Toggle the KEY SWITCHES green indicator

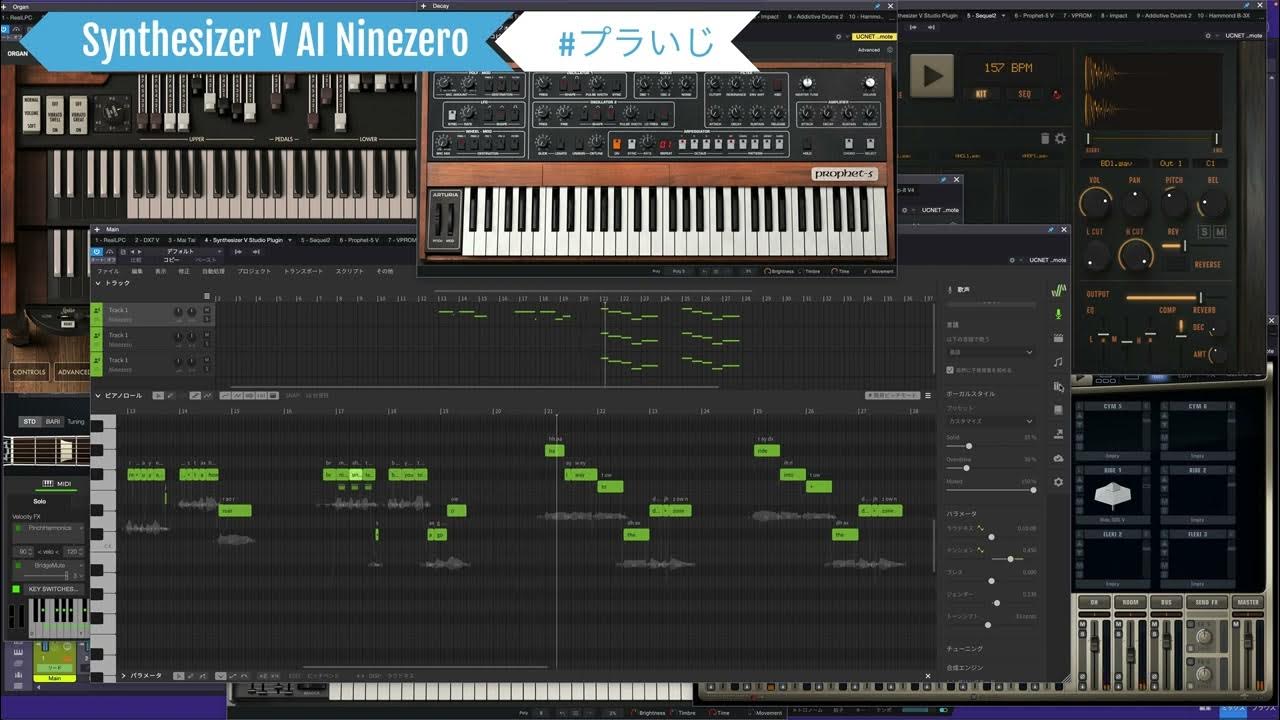coord(16,589)
